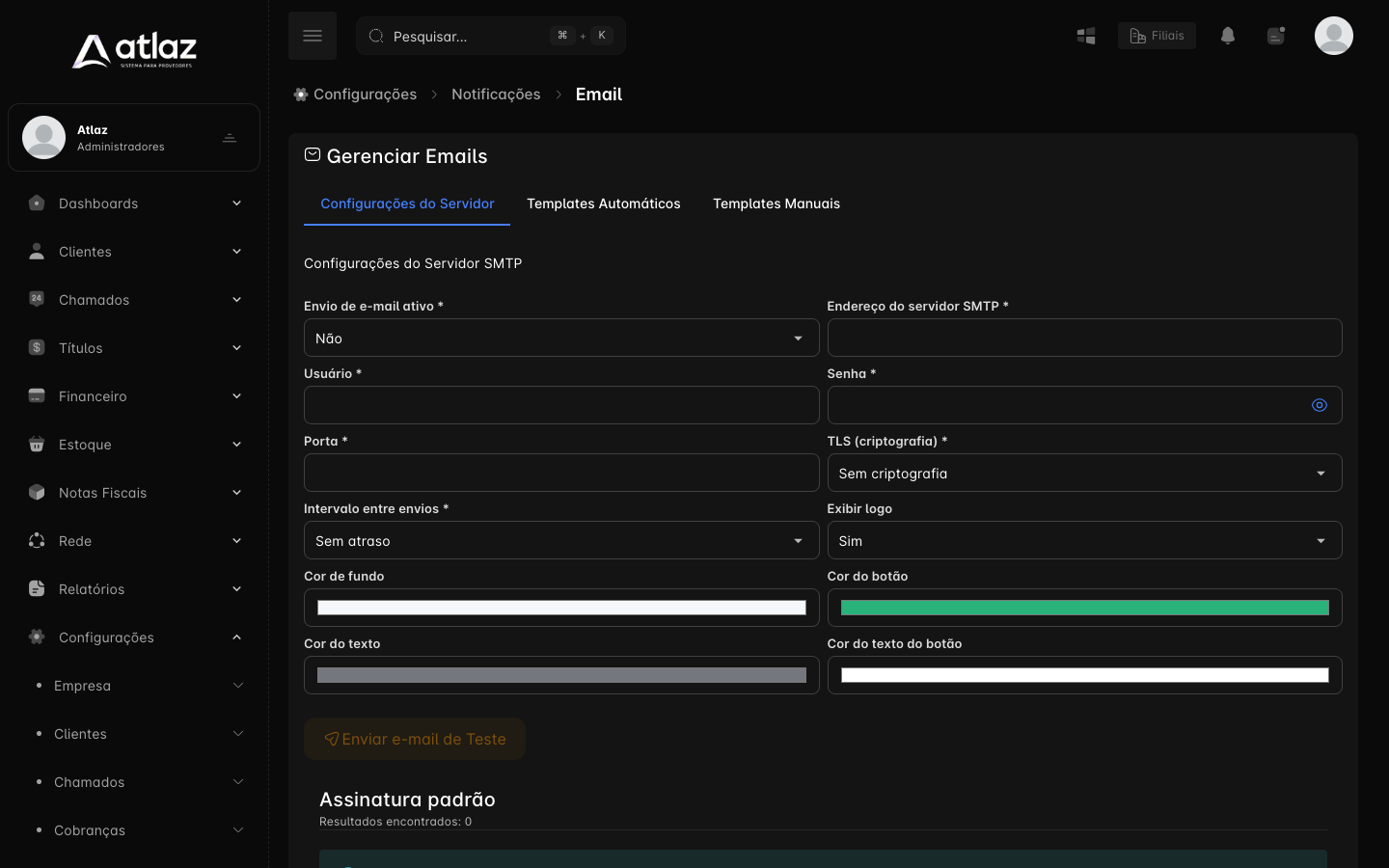Image resolution: width=1389 pixels, height=868 pixels.
Task: Click the profile card collapse icon
Action: pos(230,138)
